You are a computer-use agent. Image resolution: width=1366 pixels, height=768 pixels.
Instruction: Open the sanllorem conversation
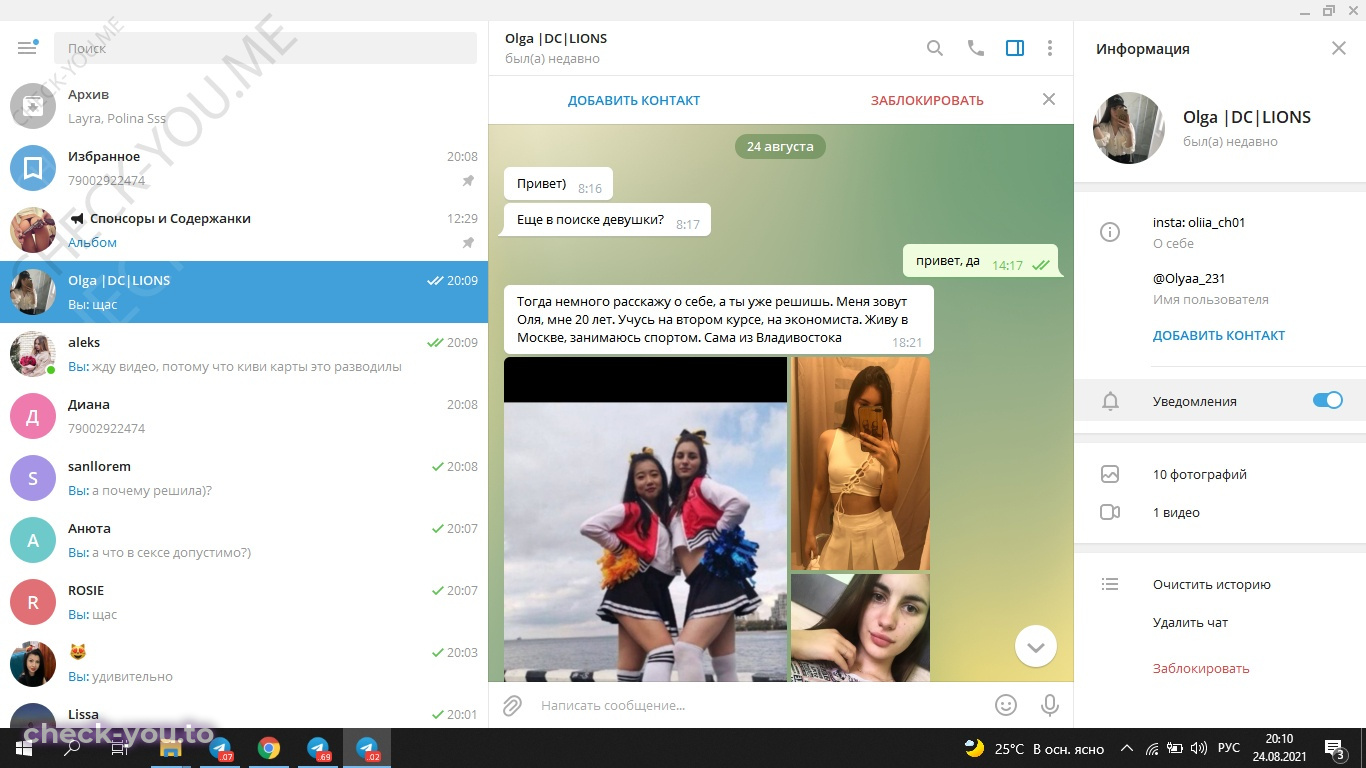[x=244, y=478]
